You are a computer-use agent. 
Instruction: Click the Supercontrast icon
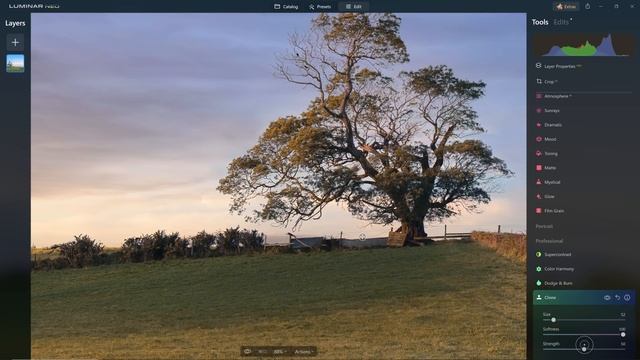[x=539, y=254]
